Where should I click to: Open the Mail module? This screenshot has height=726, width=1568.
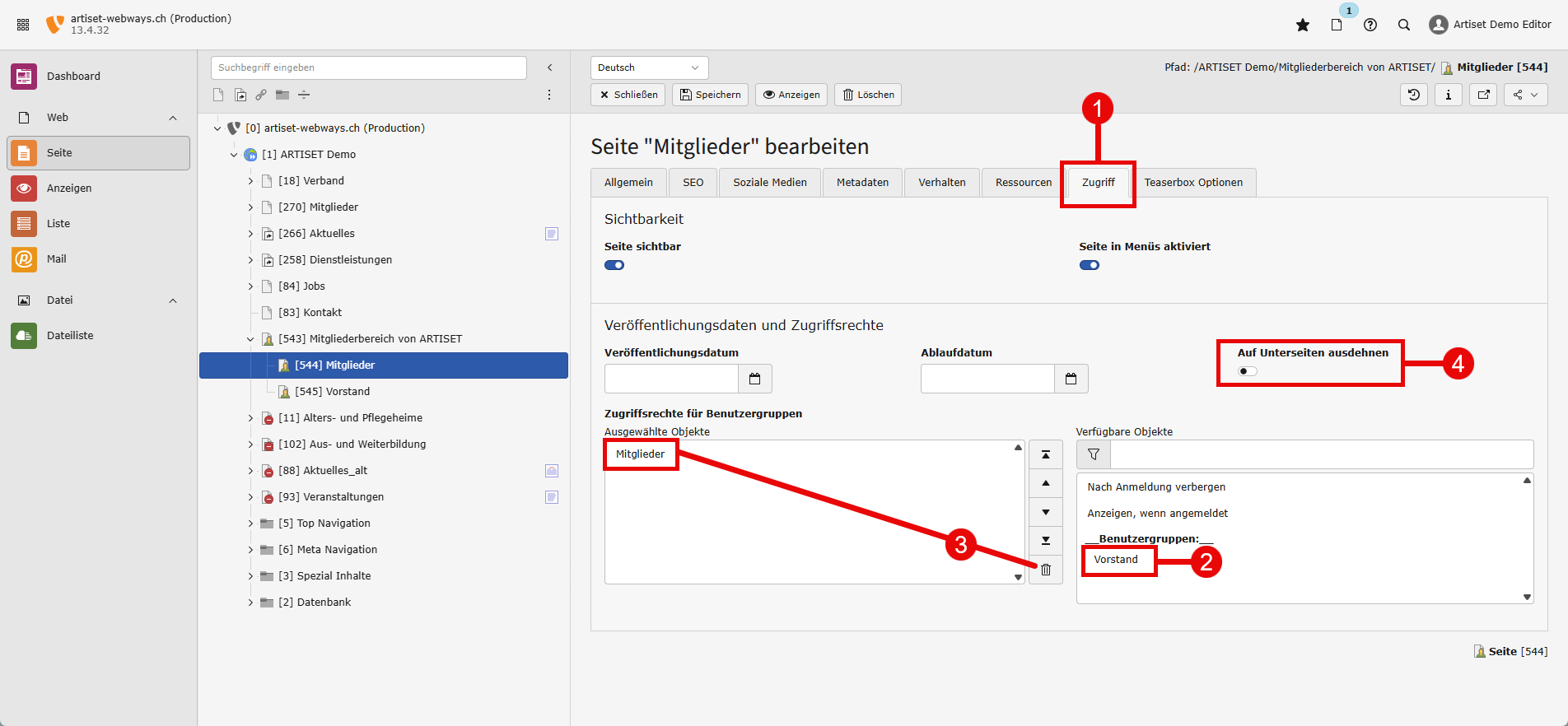[99, 259]
